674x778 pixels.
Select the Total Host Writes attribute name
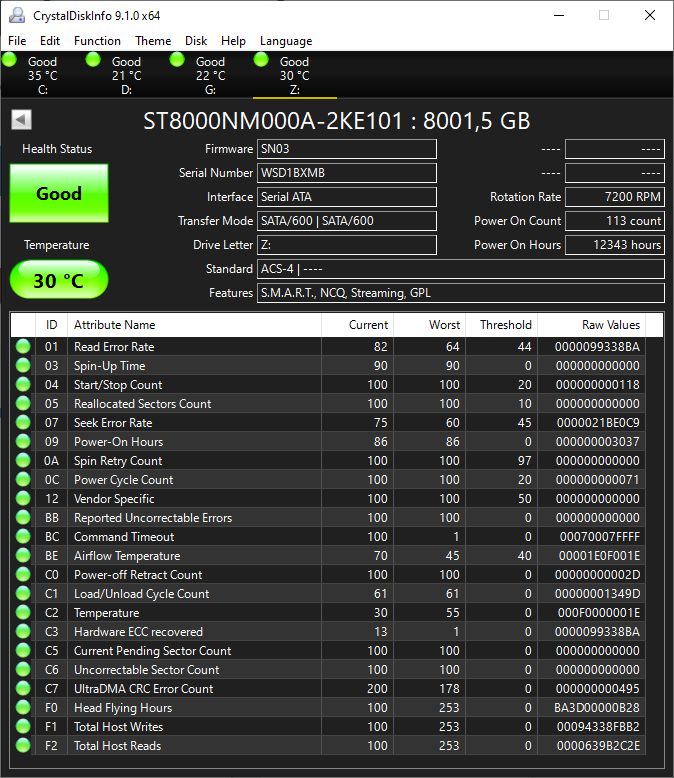tap(118, 727)
